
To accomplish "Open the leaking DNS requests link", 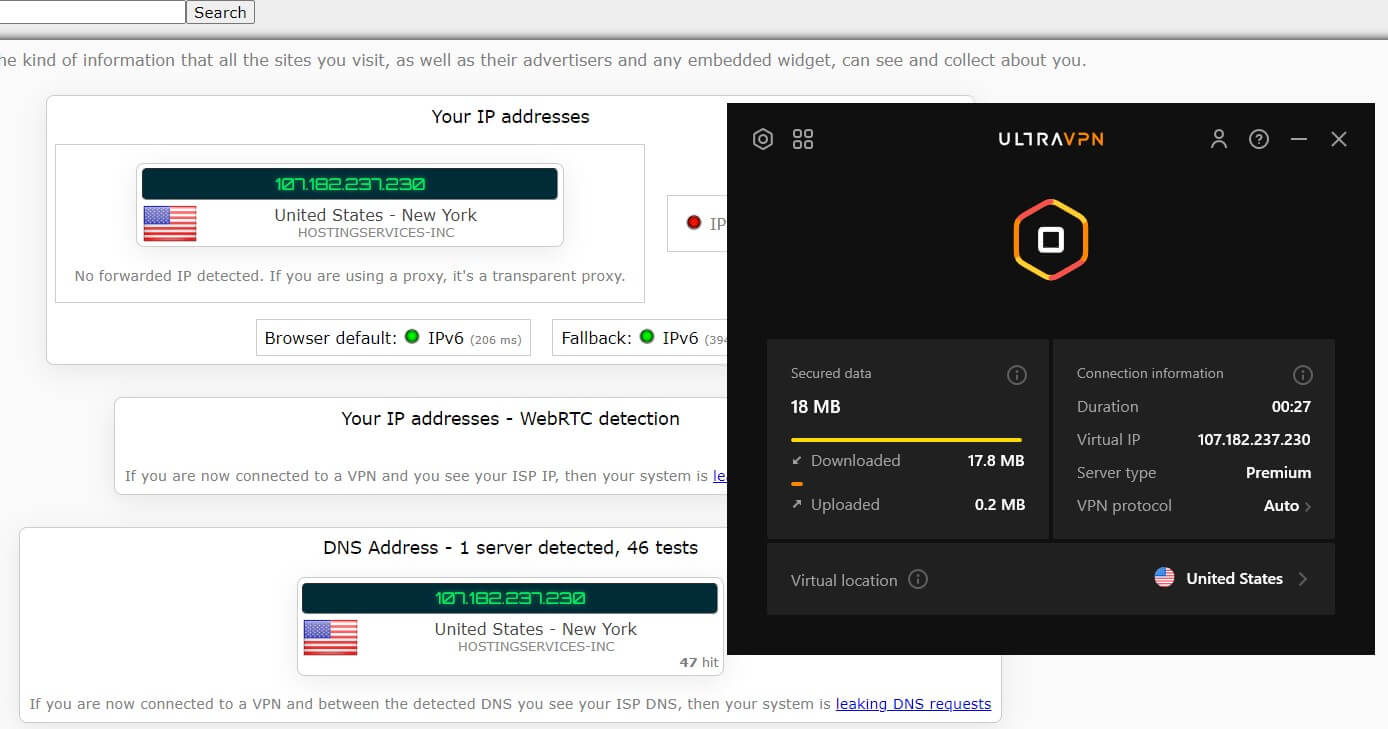I will coord(913,704).
